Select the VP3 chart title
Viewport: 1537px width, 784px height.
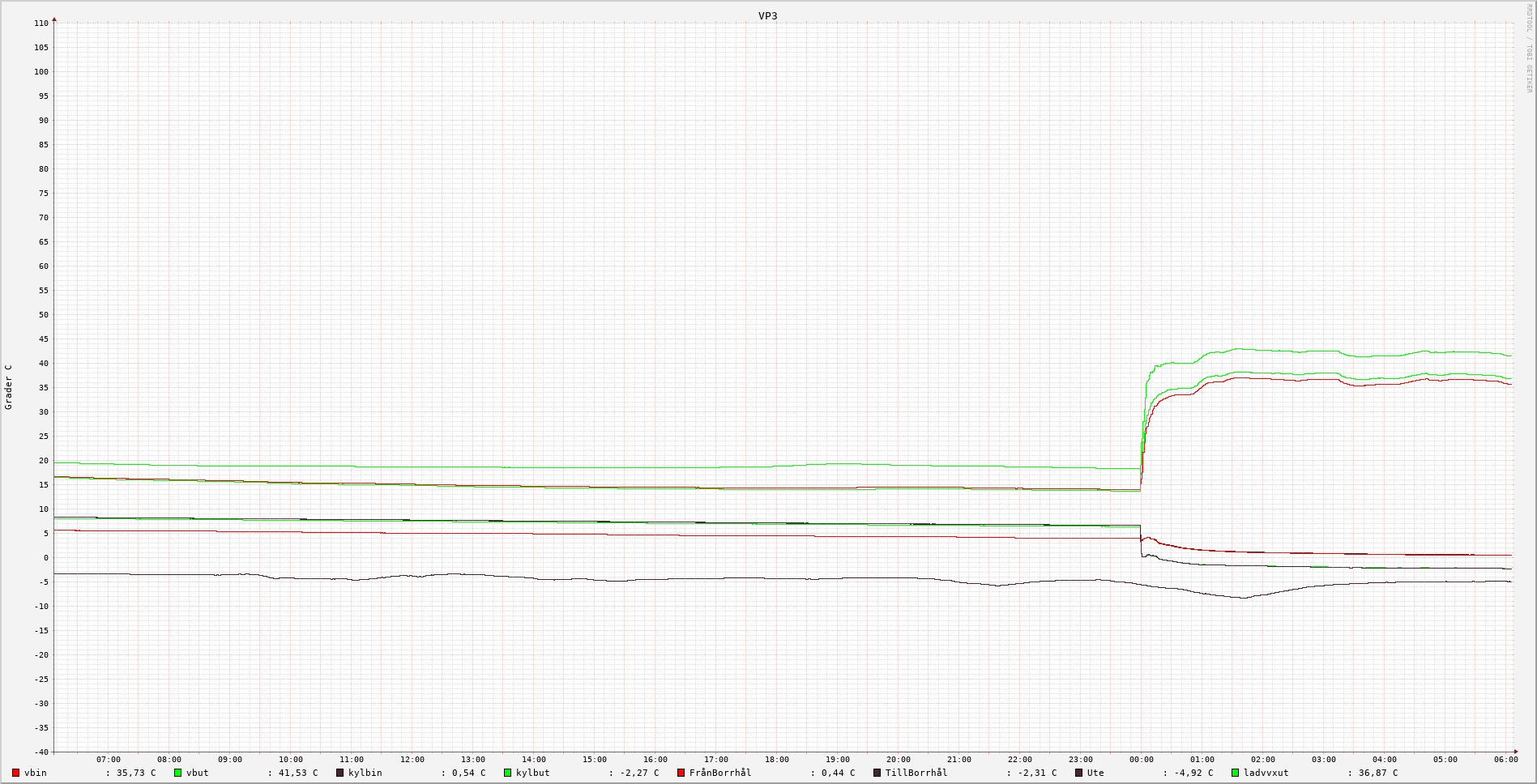click(x=767, y=15)
